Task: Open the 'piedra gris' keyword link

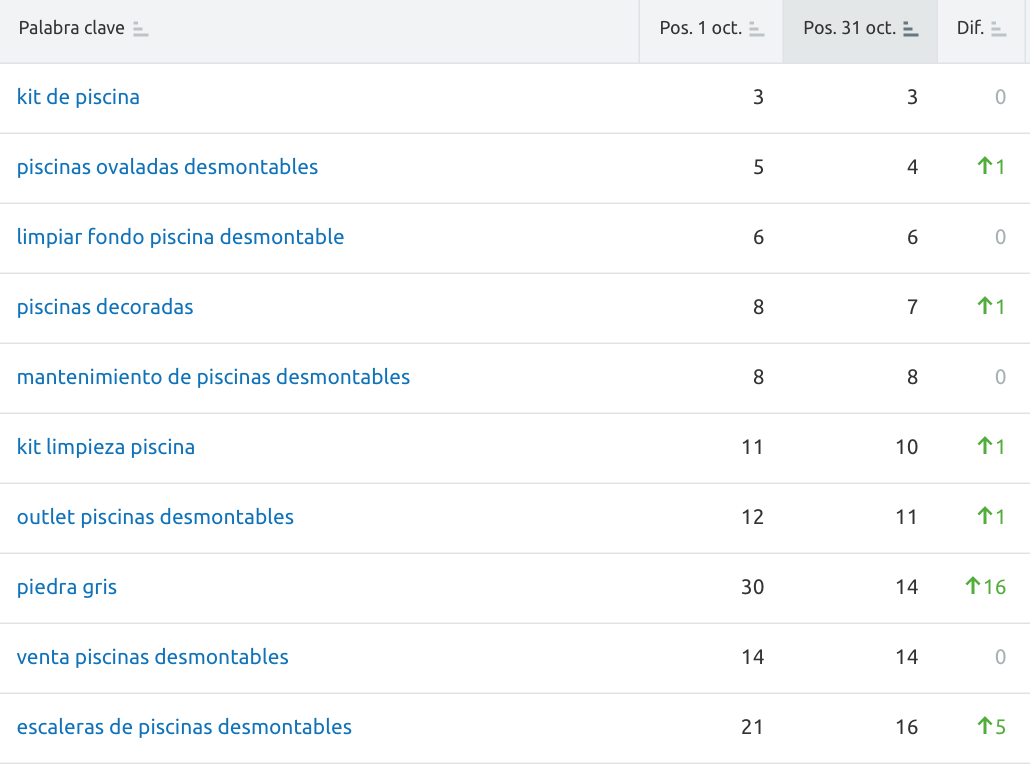Action: [x=67, y=587]
